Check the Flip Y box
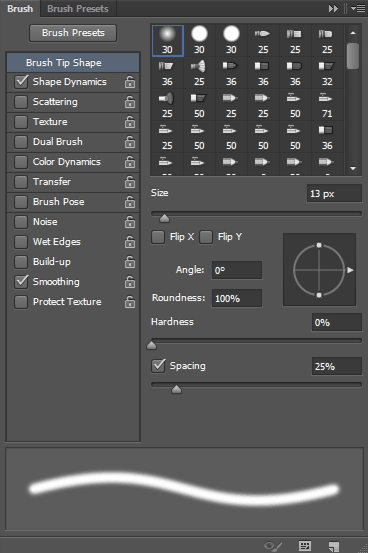The height and width of the screenshot is (553, 368). (x=206, y=237)
